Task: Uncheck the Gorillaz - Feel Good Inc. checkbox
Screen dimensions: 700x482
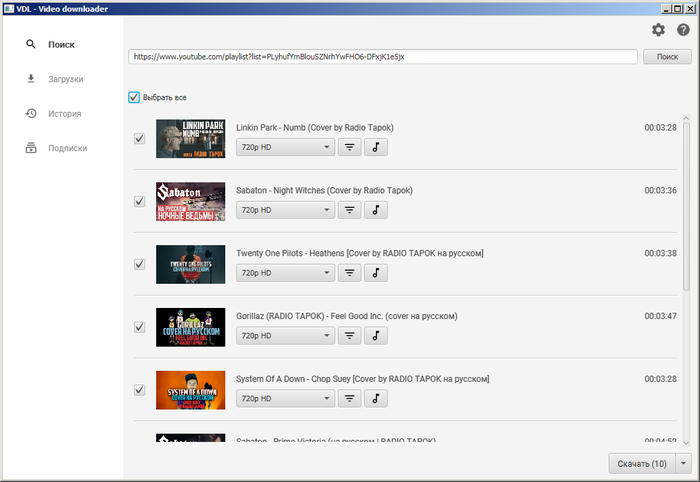Action: 139,327
